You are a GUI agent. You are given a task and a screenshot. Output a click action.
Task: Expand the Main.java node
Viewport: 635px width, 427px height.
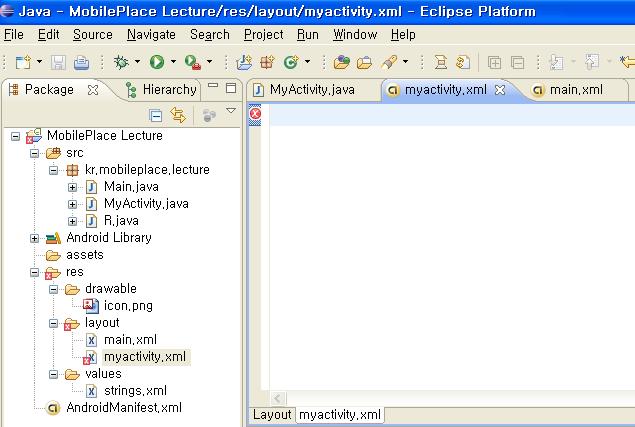coord(72,187)
